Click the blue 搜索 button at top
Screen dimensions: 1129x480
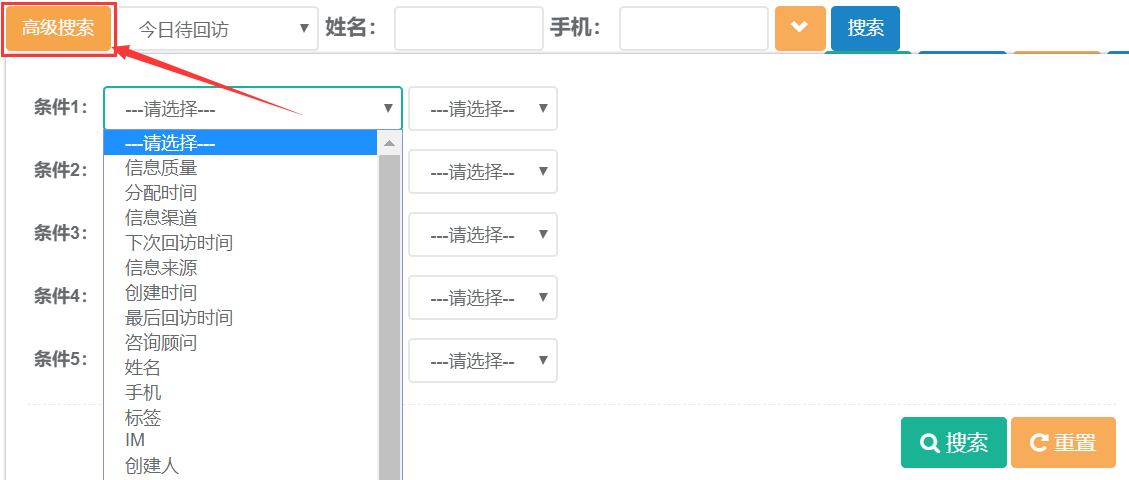pyautogui.click(x=865, y=28)
